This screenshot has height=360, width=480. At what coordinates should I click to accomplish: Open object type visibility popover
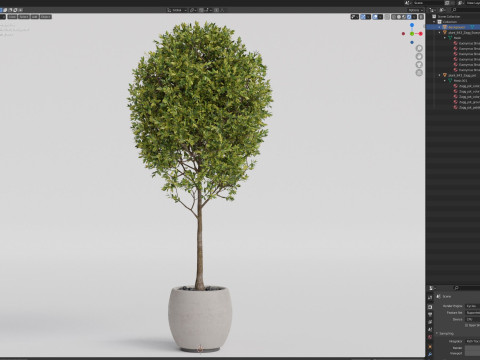[x=355, y=17]
